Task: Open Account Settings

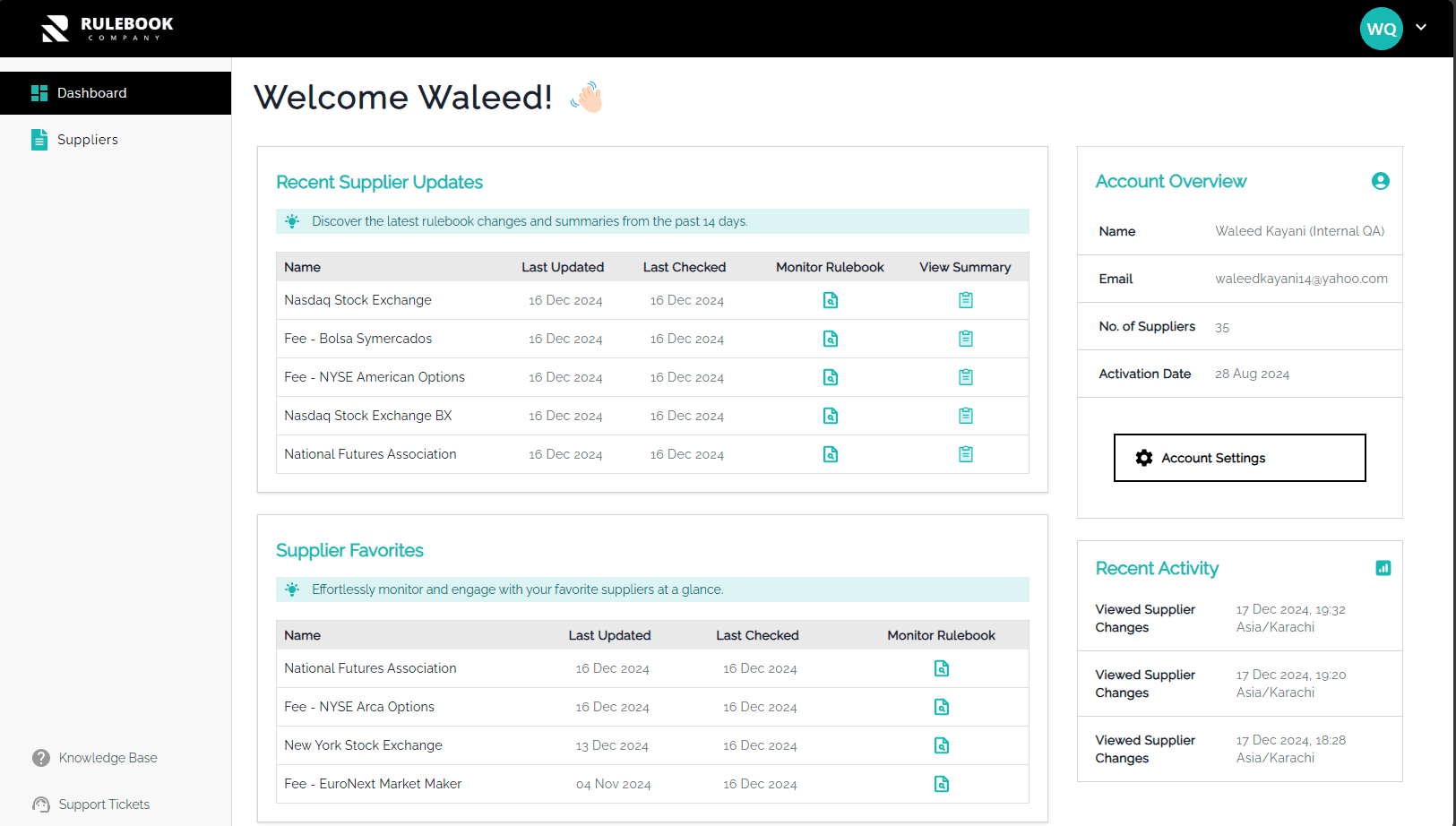Action: [1239, 458]
